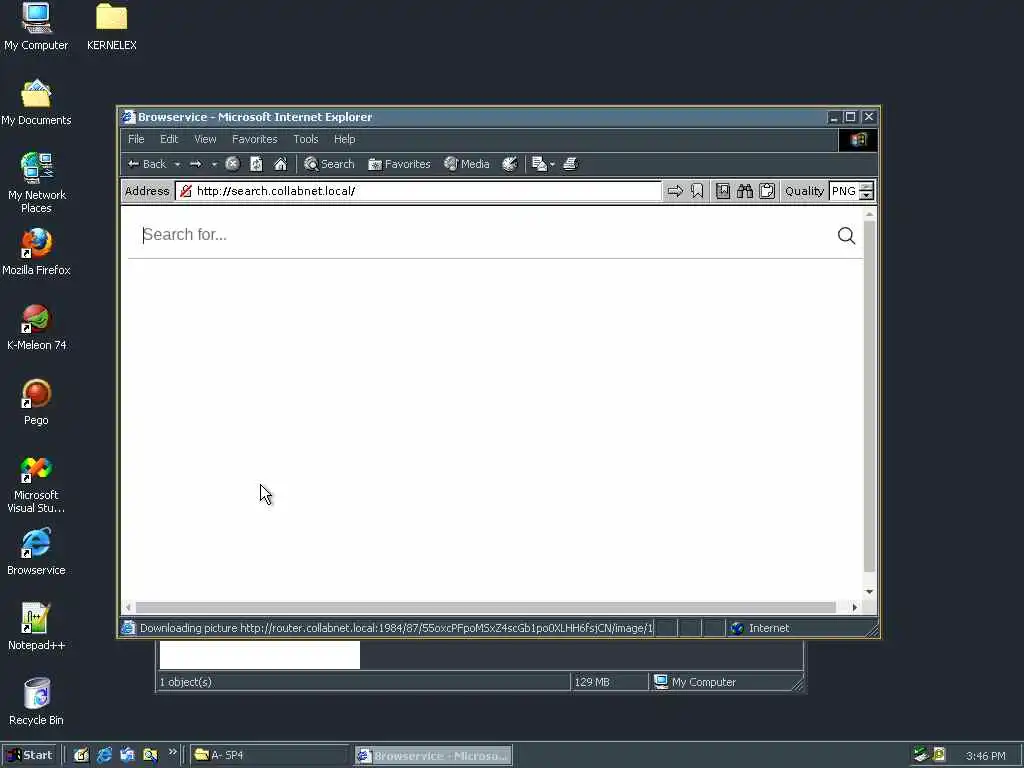
Task: Click the vertical scrollbar down arrow
Action: [x=869, y=592]
